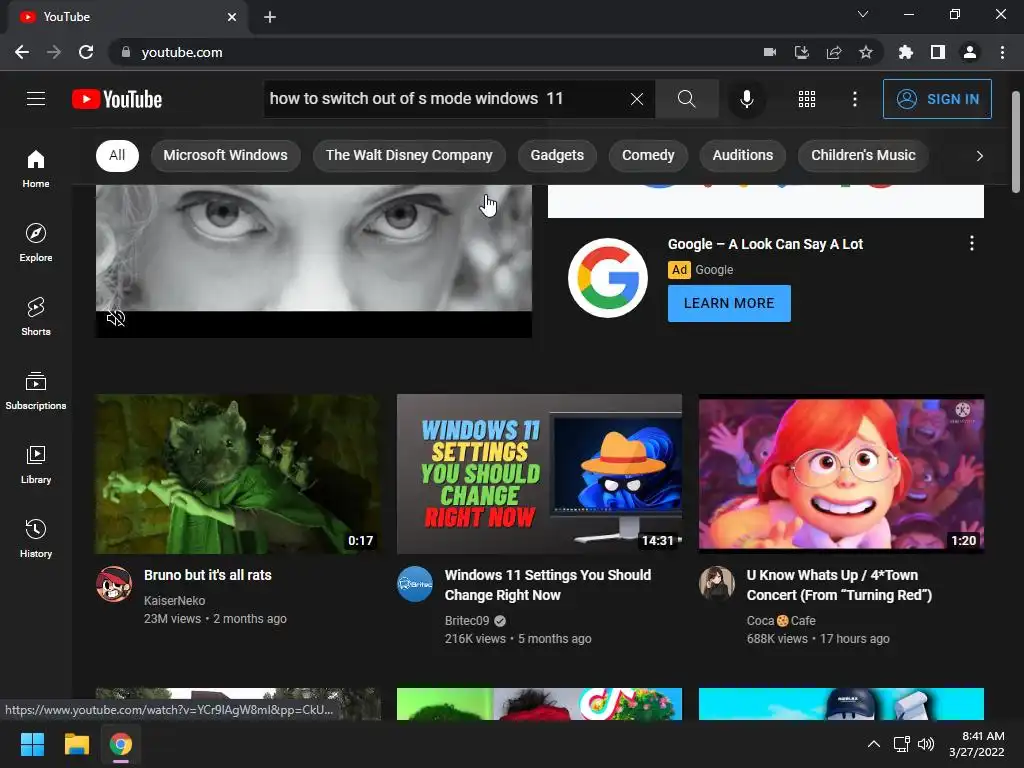The width and height of the screenshot is (1024, 768).
Task: Select The Walt Disney Company chip
Action: [409, 155]
